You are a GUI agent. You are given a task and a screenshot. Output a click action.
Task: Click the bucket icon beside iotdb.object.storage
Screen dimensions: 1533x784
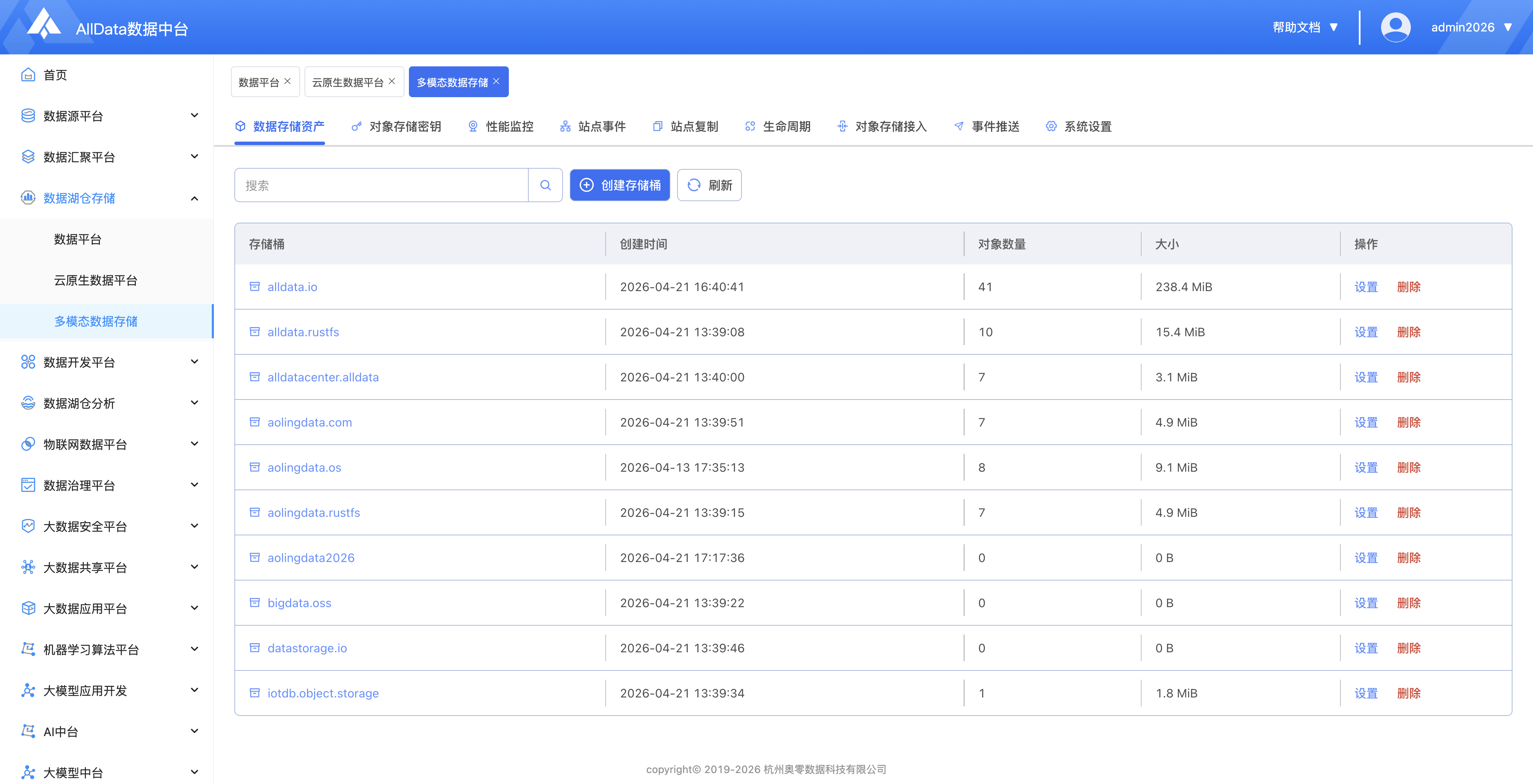(x=255, y=693)
